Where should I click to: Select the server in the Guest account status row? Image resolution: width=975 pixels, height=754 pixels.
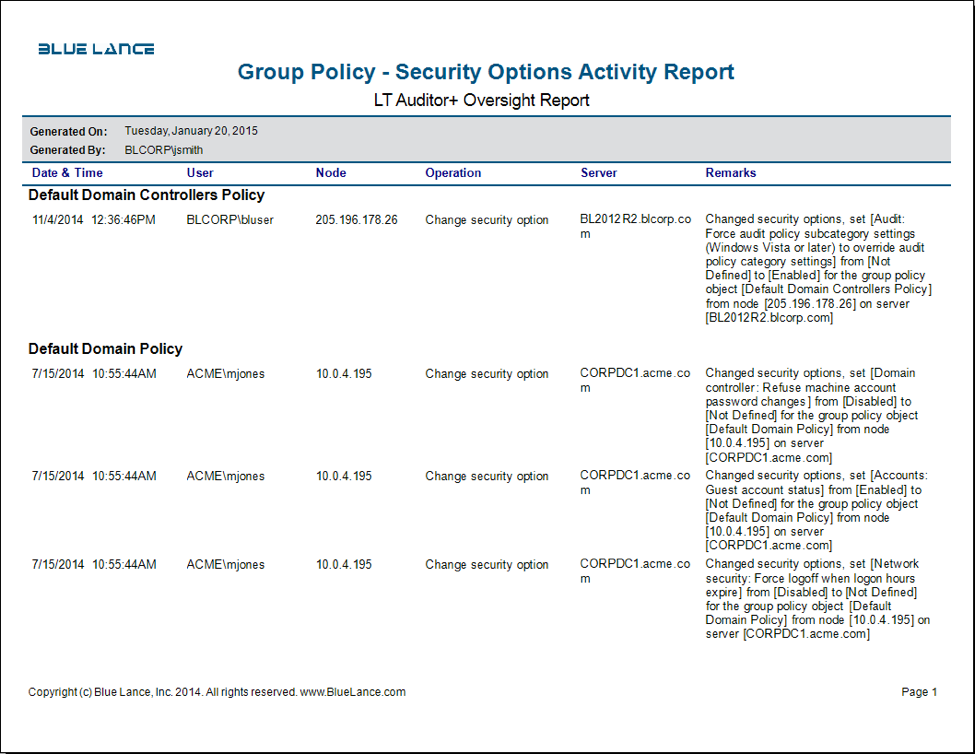635,482
